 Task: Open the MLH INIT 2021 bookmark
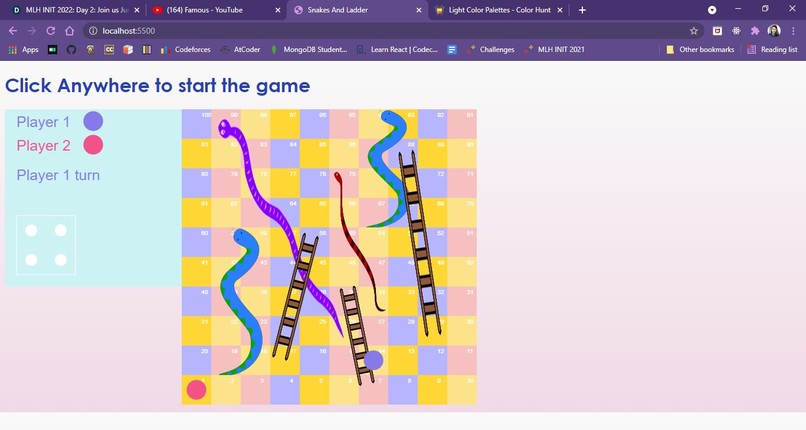(554, 50)
